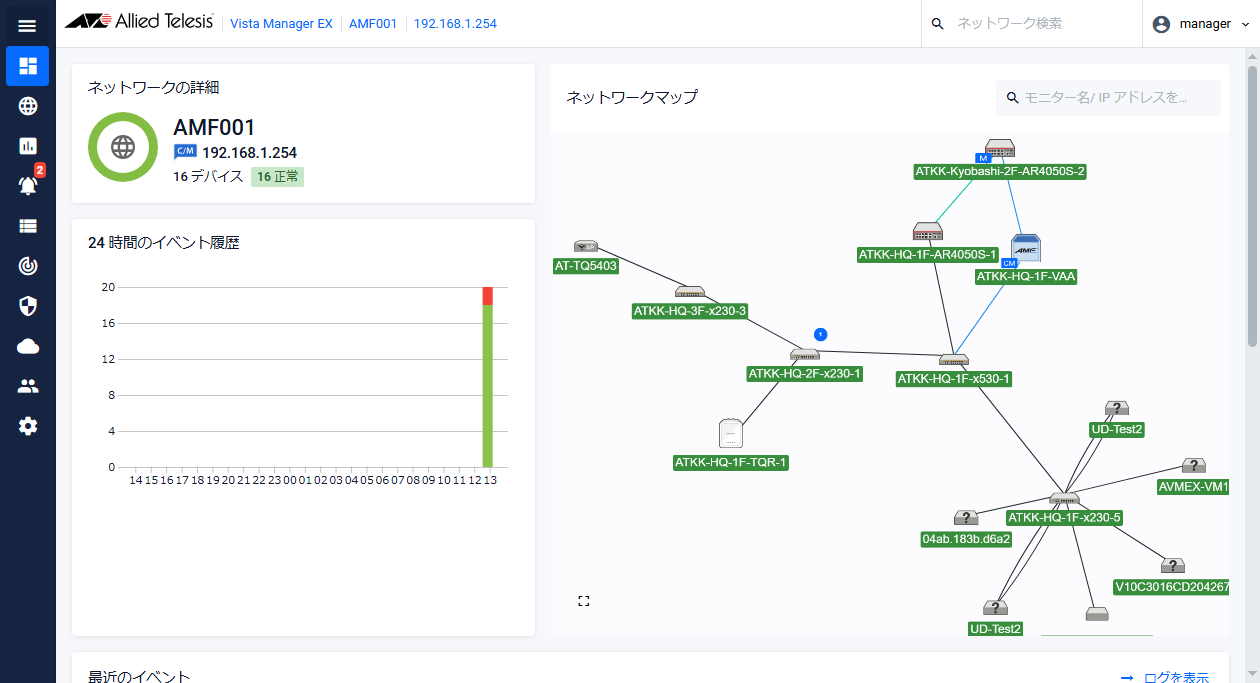1260x683 pixels.
Task: Open the radar scan sidebar icon
Action: pos(28,266)
